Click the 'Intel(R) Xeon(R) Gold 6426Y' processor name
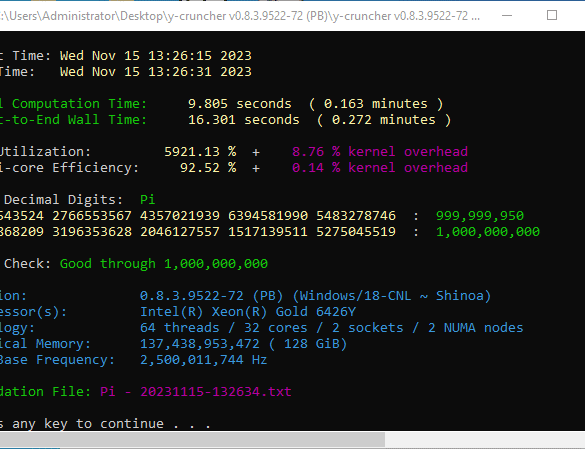The height and width of the screenshot is (449, 585). pos(248,312)
